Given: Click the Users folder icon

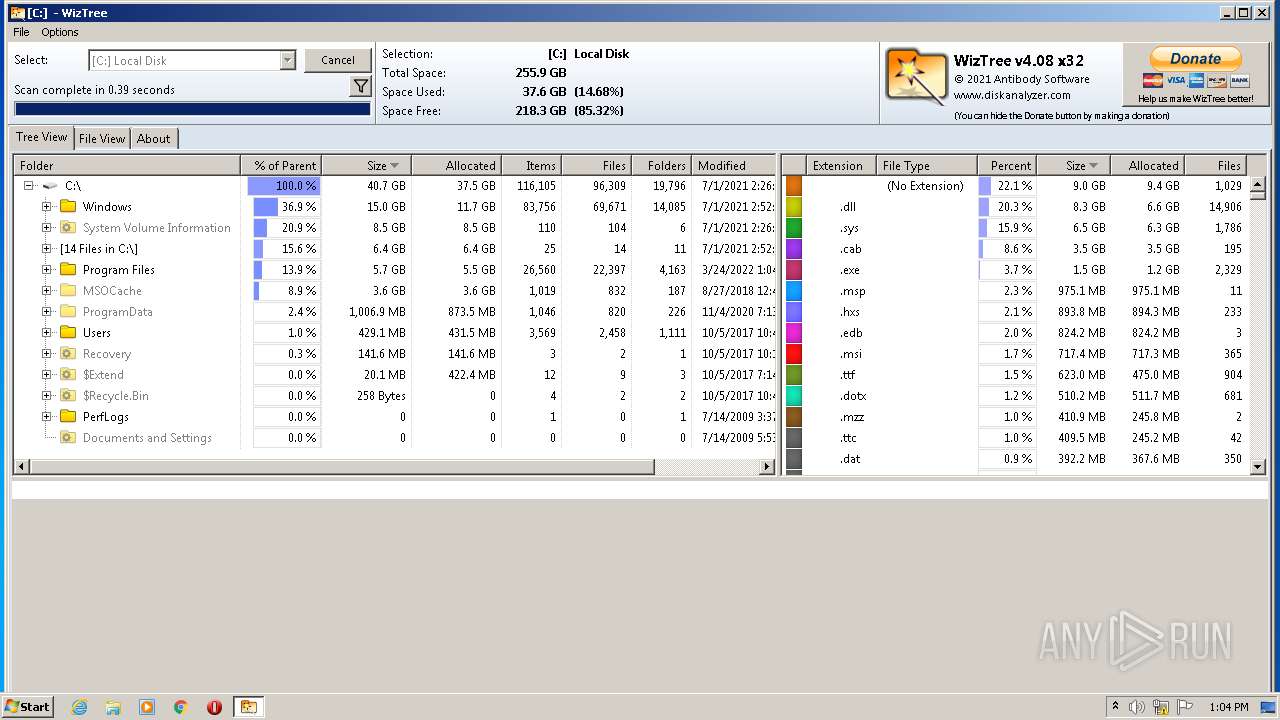Looking at the screenshot, I should [68, 333].
